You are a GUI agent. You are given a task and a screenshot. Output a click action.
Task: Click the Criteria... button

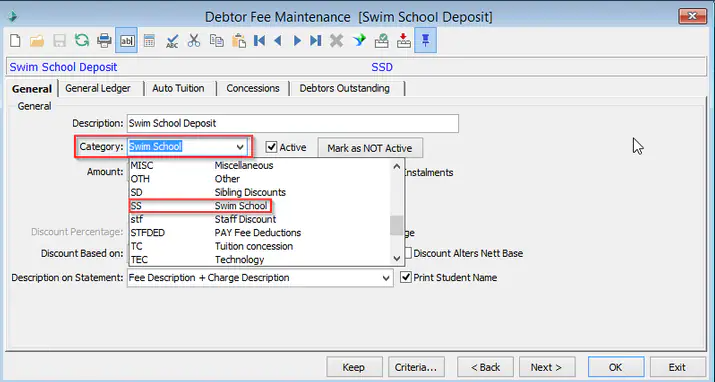click(416, 367)
